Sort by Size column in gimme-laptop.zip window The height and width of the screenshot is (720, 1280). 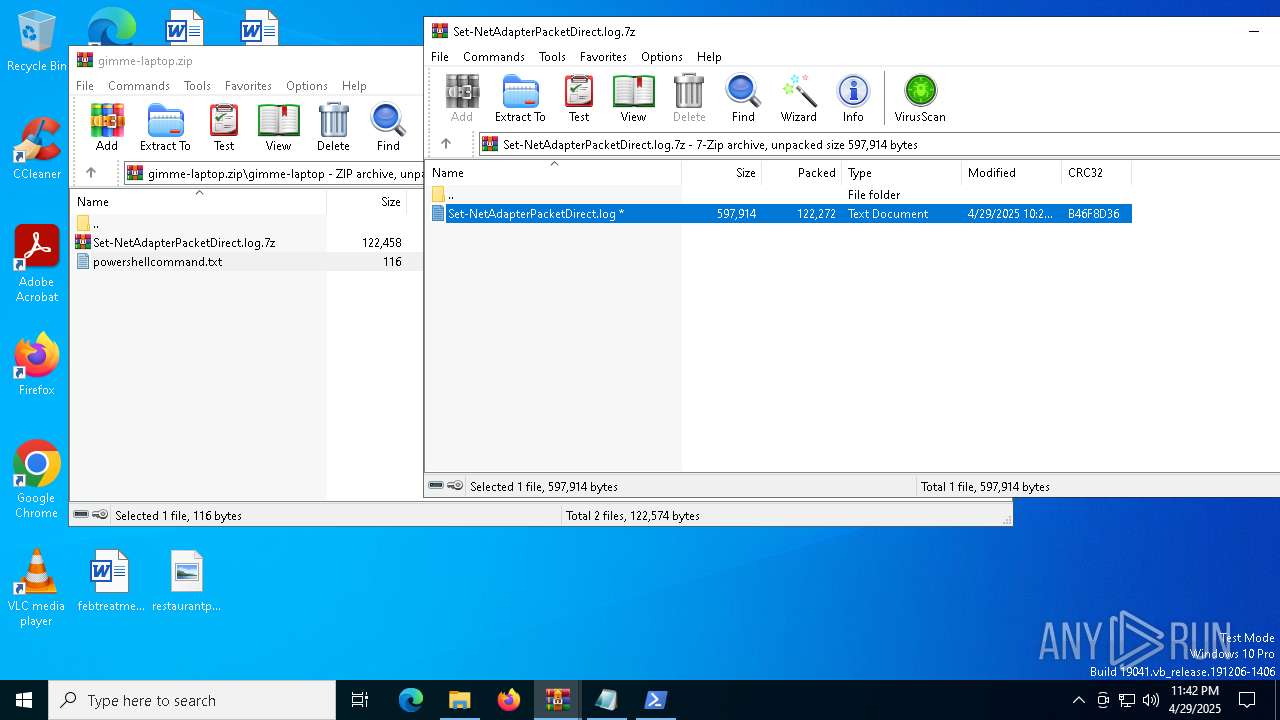coord(367,202)
